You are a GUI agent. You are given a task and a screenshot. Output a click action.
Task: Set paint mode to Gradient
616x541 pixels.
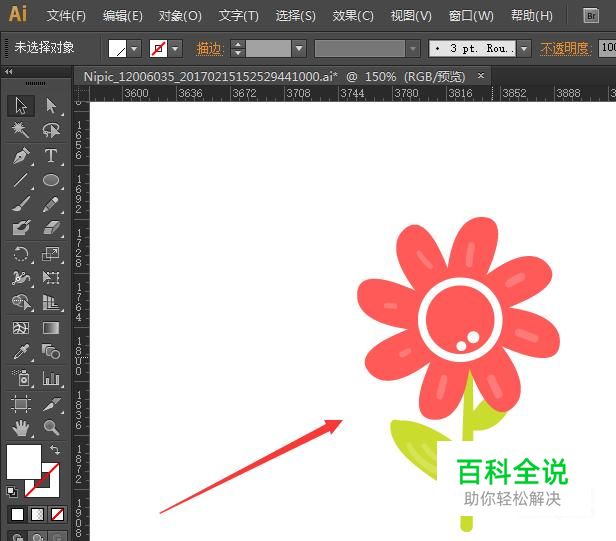[x=37, y=514]
